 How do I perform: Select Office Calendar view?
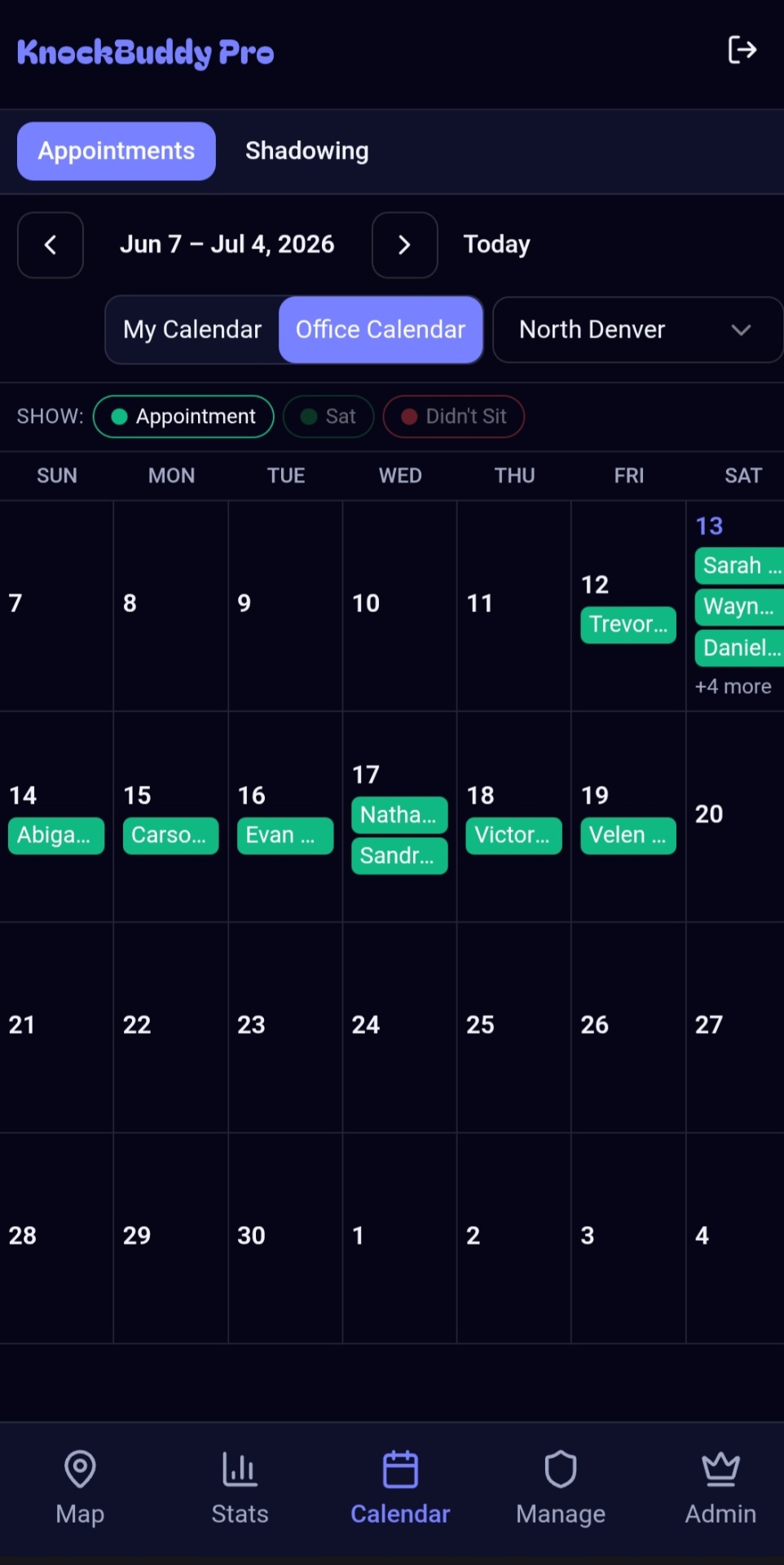click(381, 329)
